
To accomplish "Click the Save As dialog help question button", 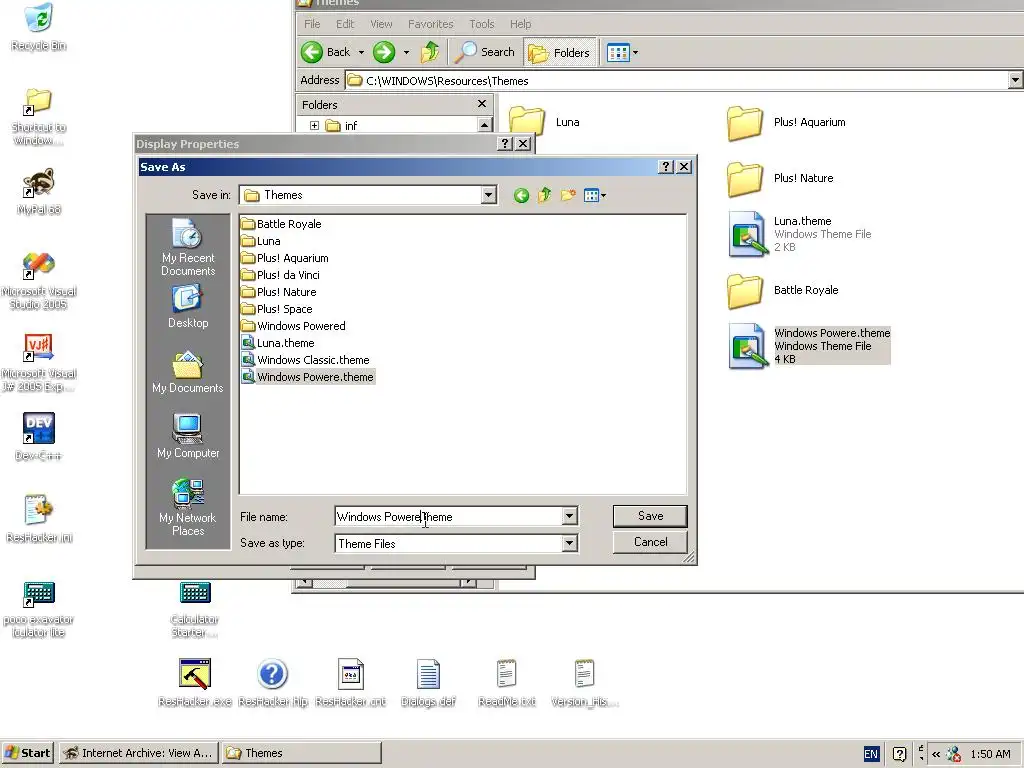I will pyautogui.click(x=665, y=167).
